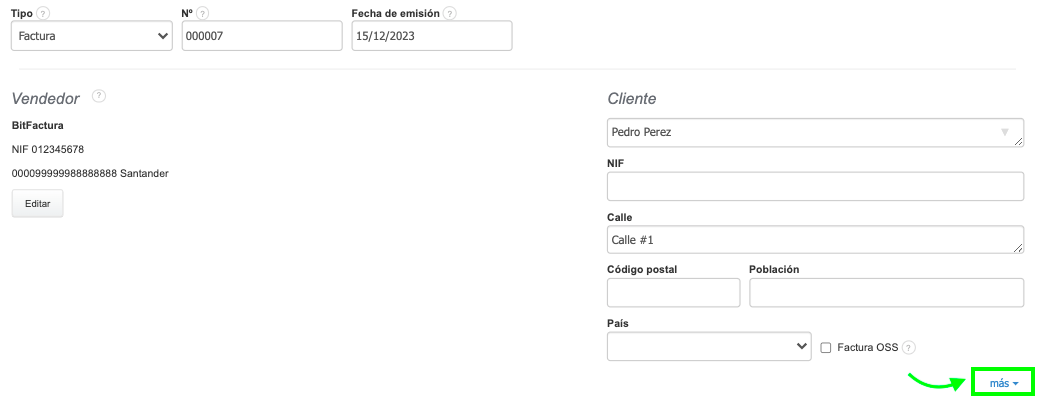The width and height of the screenshot is (1050, 405).
Task: Enable the Factura OSS checkbox
Action: pos(826,347)
